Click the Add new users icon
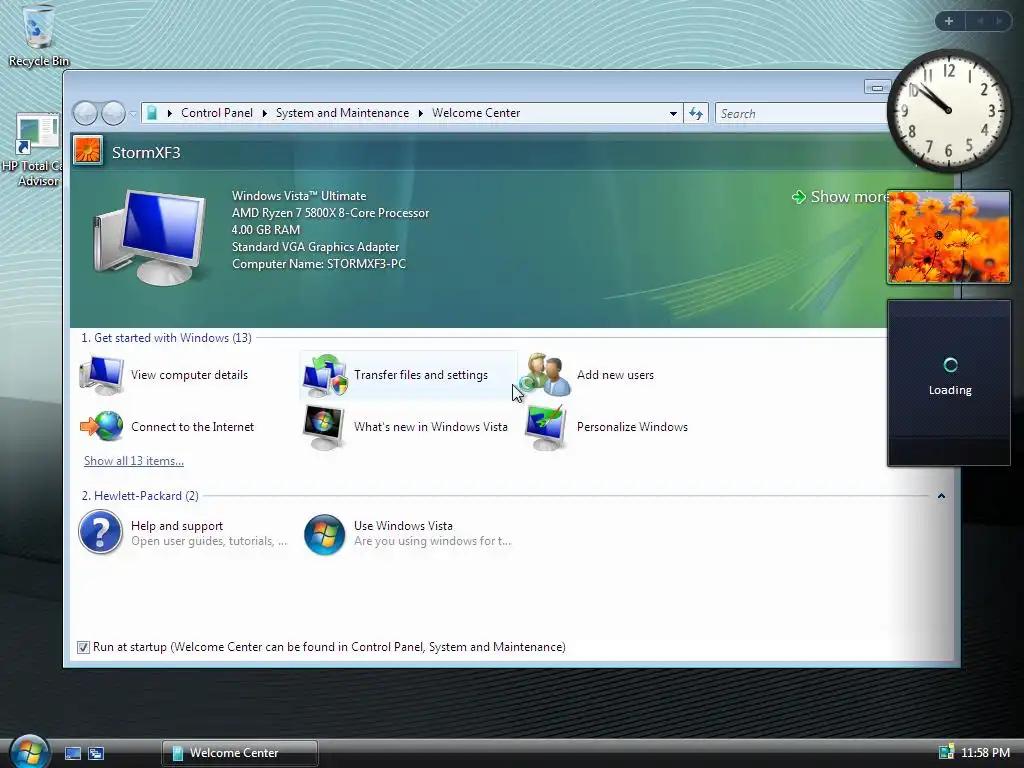The width and height of the screenshot is (1024, 768). [x=547, y=375]
